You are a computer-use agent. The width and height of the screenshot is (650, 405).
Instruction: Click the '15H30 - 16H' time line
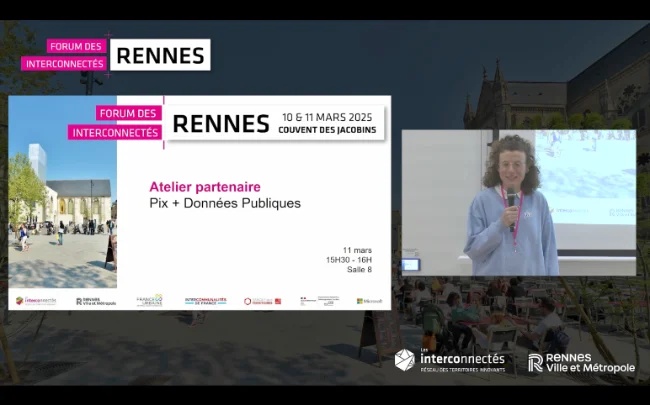pyautogui.click(x=349, y=260)
